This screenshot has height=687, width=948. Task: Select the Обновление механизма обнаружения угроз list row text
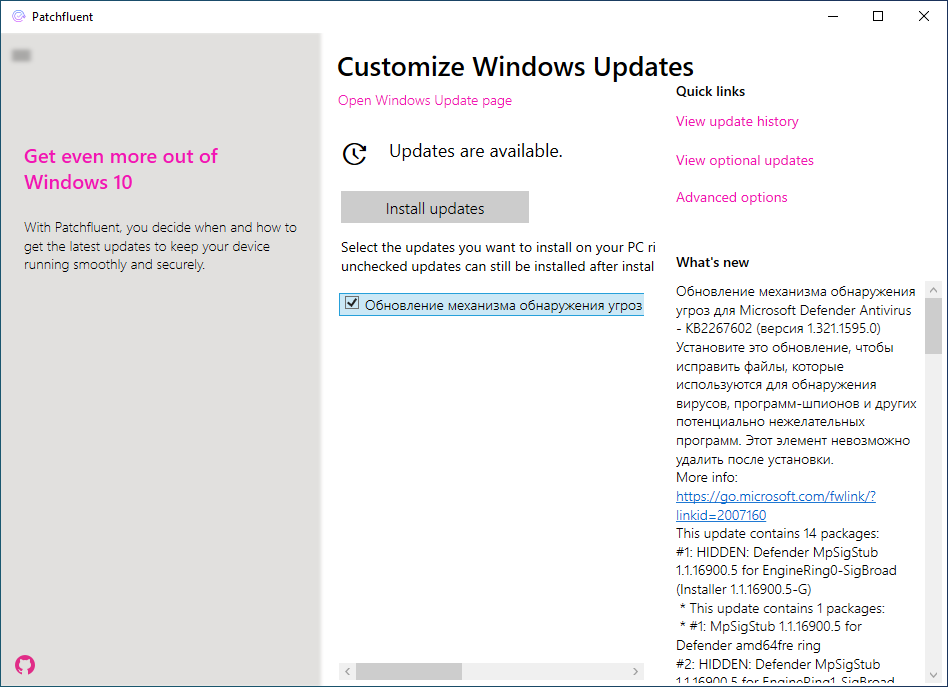click(504, 305)
